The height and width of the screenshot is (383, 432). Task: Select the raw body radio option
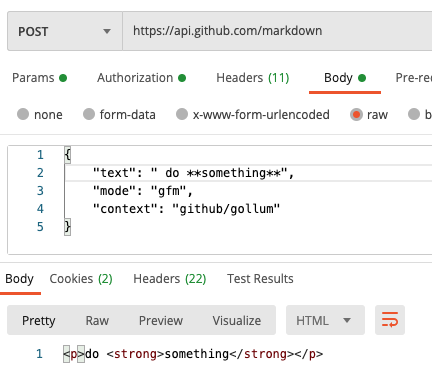pyautogui.click(x=356, y=114)
